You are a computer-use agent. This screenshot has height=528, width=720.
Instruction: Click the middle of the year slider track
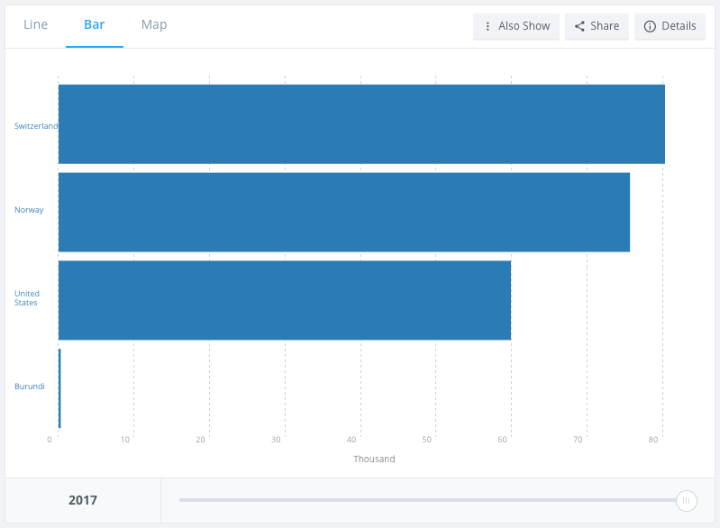428,500
